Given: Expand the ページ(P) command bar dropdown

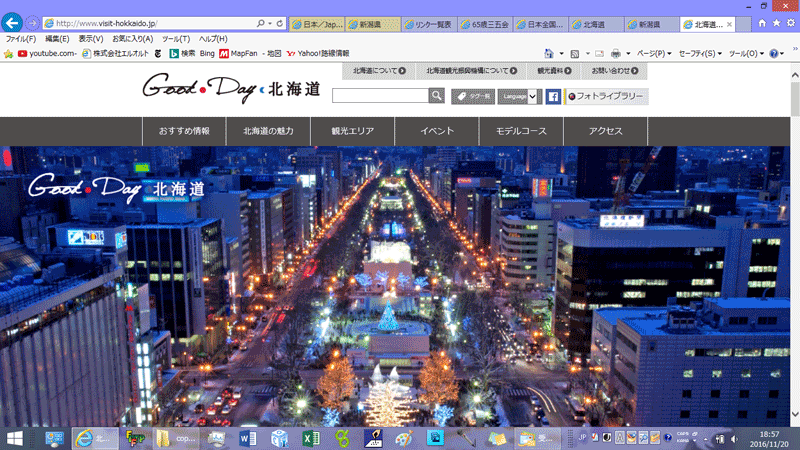Looking at the screenshot, I should coord(654,53).
